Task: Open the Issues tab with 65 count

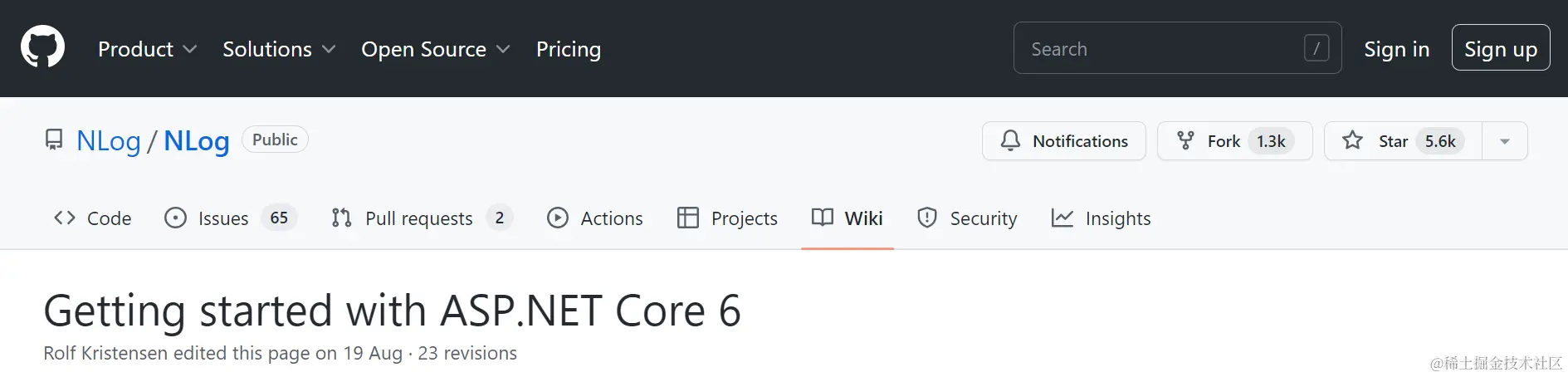Action: (231, 218)
